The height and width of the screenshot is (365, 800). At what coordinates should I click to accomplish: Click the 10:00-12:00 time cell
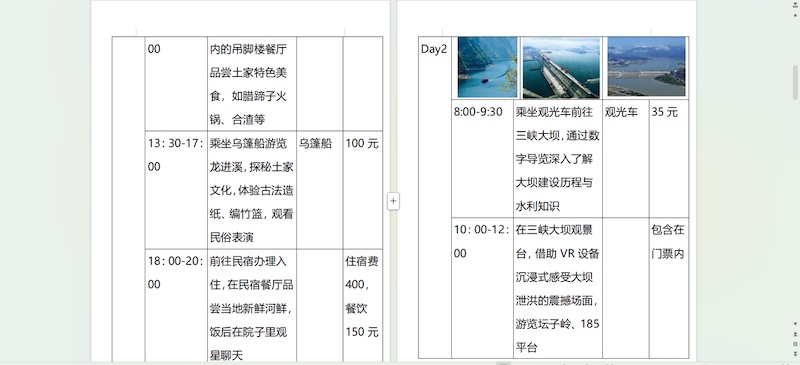[482, 287]
